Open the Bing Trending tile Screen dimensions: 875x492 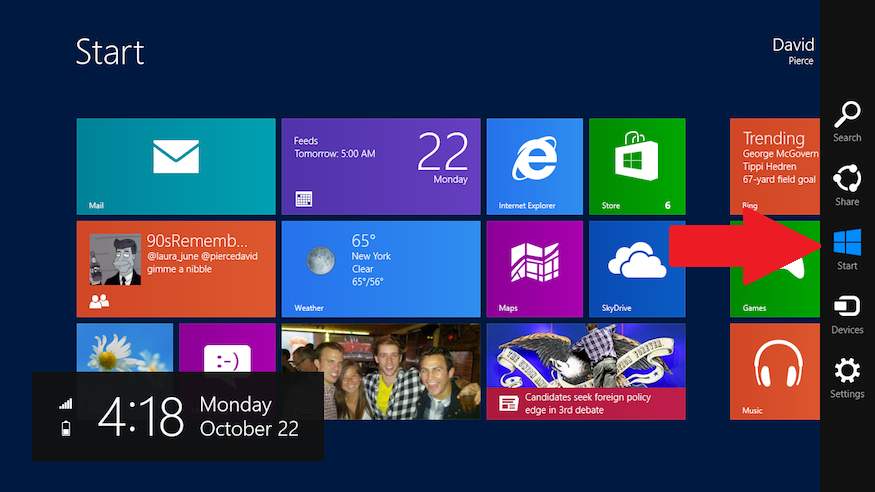click(x=775, y=166)
